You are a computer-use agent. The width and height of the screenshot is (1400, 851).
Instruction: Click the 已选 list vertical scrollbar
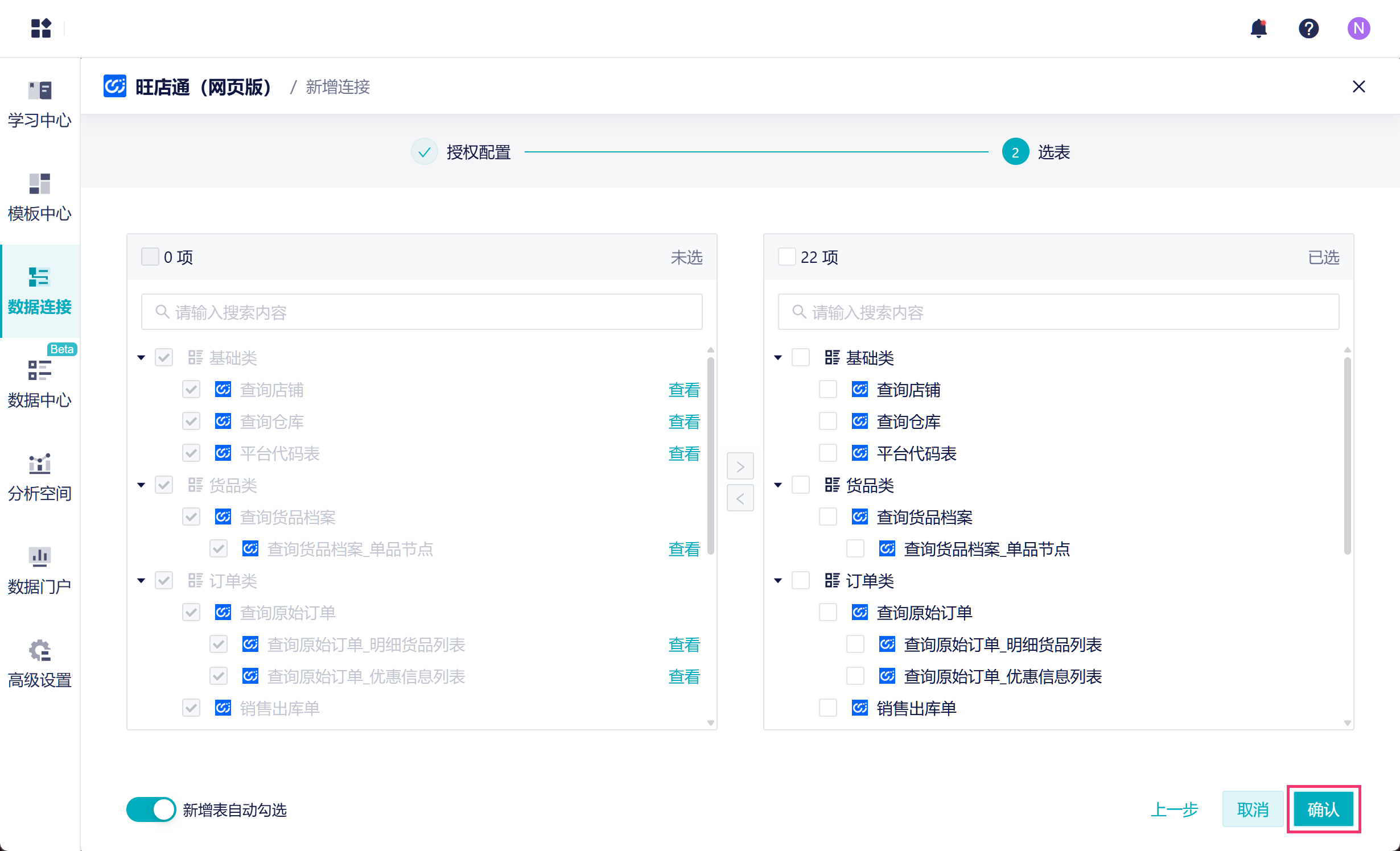click(x=1347, y=455)
